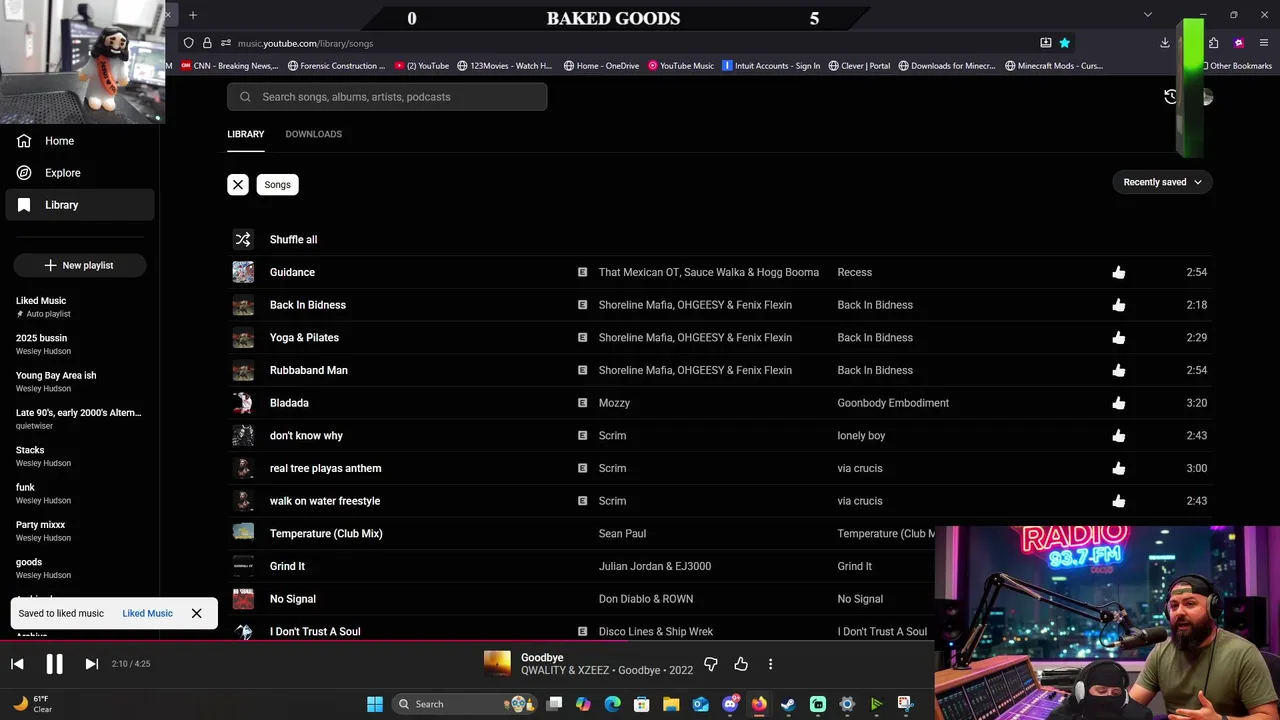Pause the current song
Image resolution: width=1280 pixels, height=720 pixels.
tap(54, 664)
